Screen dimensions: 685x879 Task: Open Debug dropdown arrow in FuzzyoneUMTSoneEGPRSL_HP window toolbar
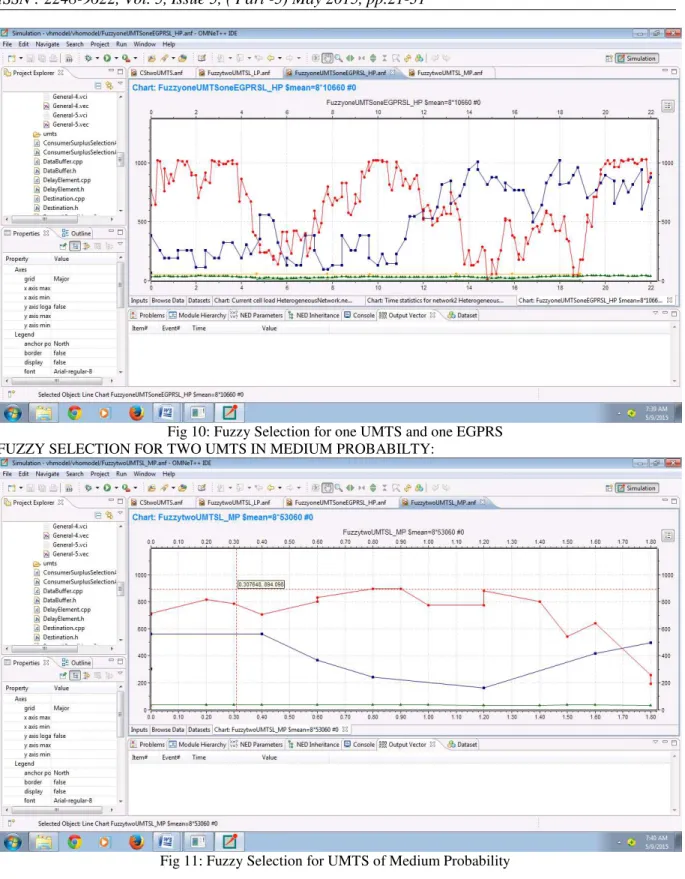(96, 58)
